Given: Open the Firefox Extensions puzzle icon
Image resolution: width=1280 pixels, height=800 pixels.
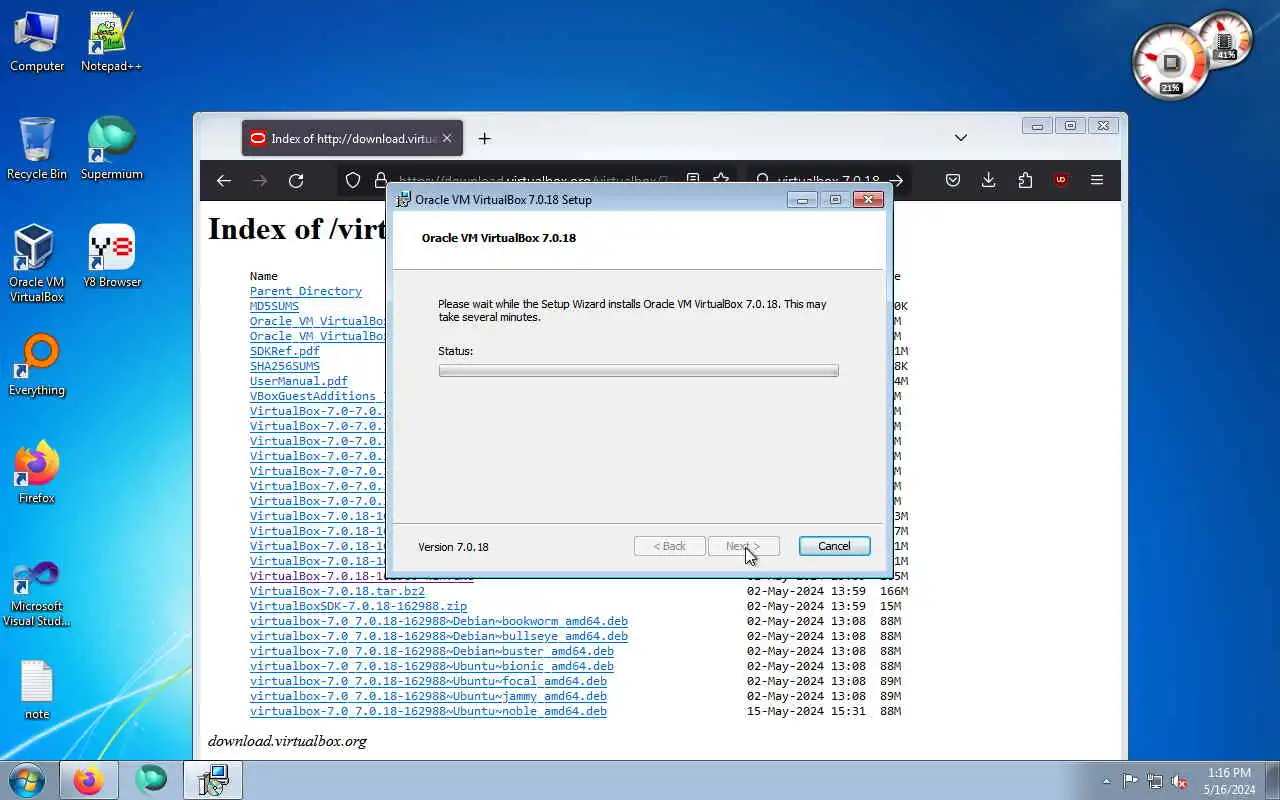Looking at the screenshot, I should pyautogui.click(x=1025, y=180).
